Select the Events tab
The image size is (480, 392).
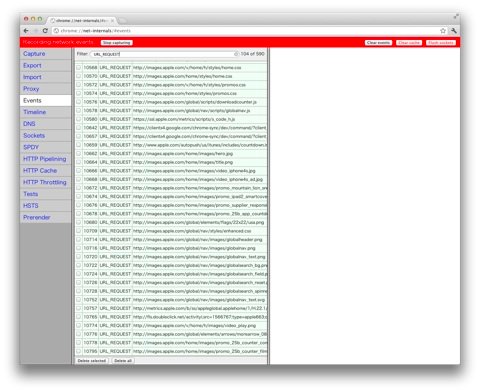pyautogui.click(x=45, y=100)
